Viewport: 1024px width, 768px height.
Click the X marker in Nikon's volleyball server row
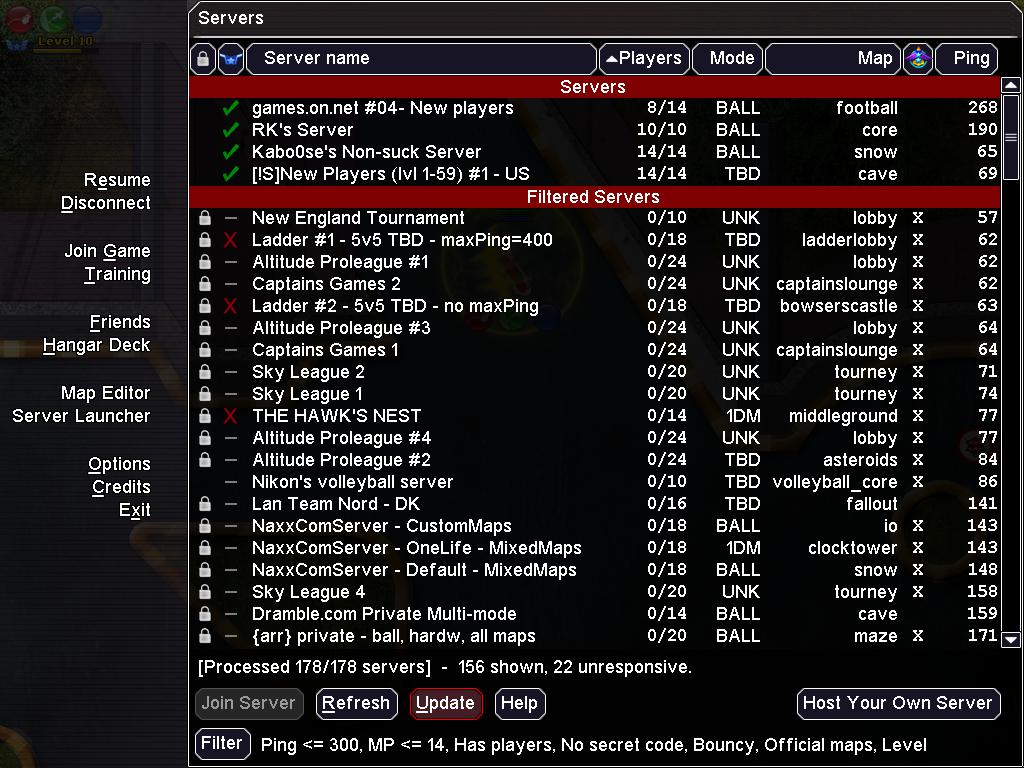click(918, 483)
